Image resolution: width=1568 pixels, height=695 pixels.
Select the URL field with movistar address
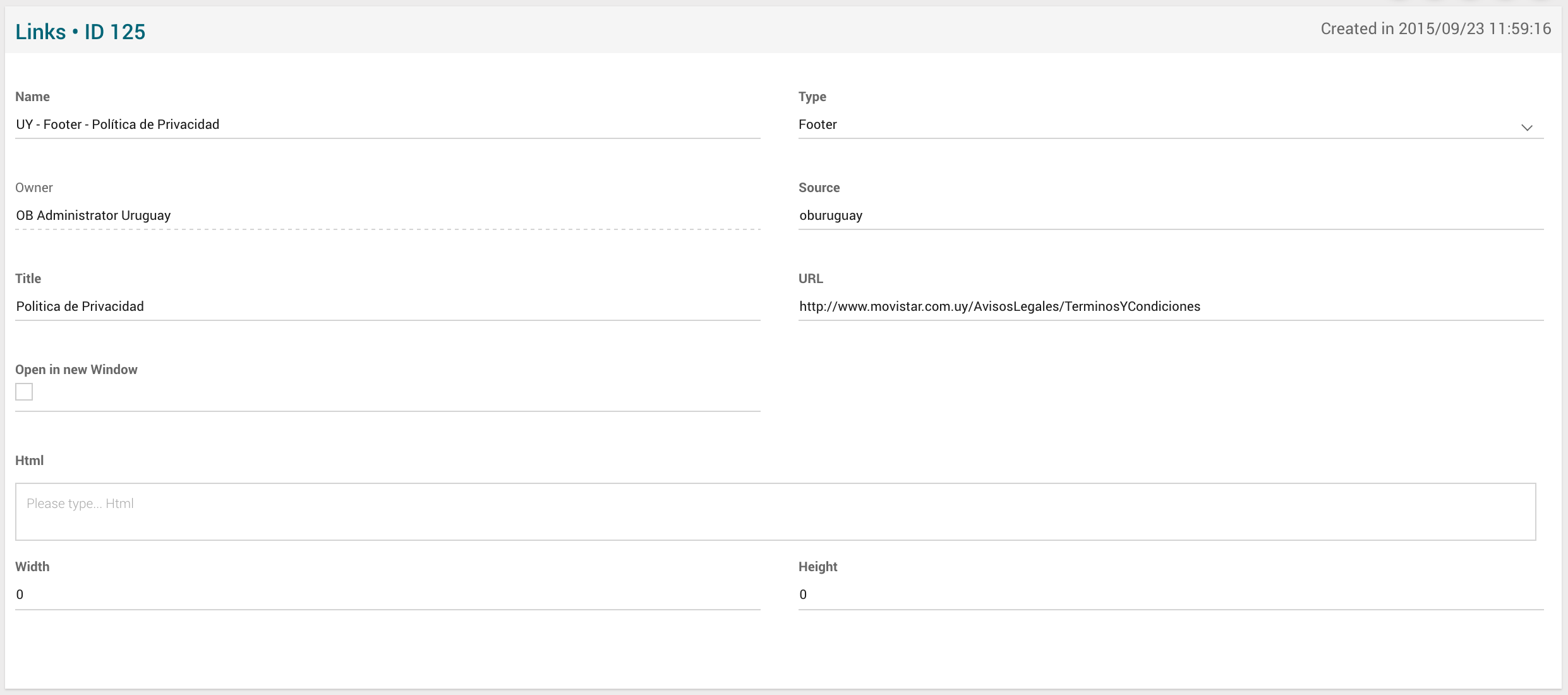(x=1170, y=307)
